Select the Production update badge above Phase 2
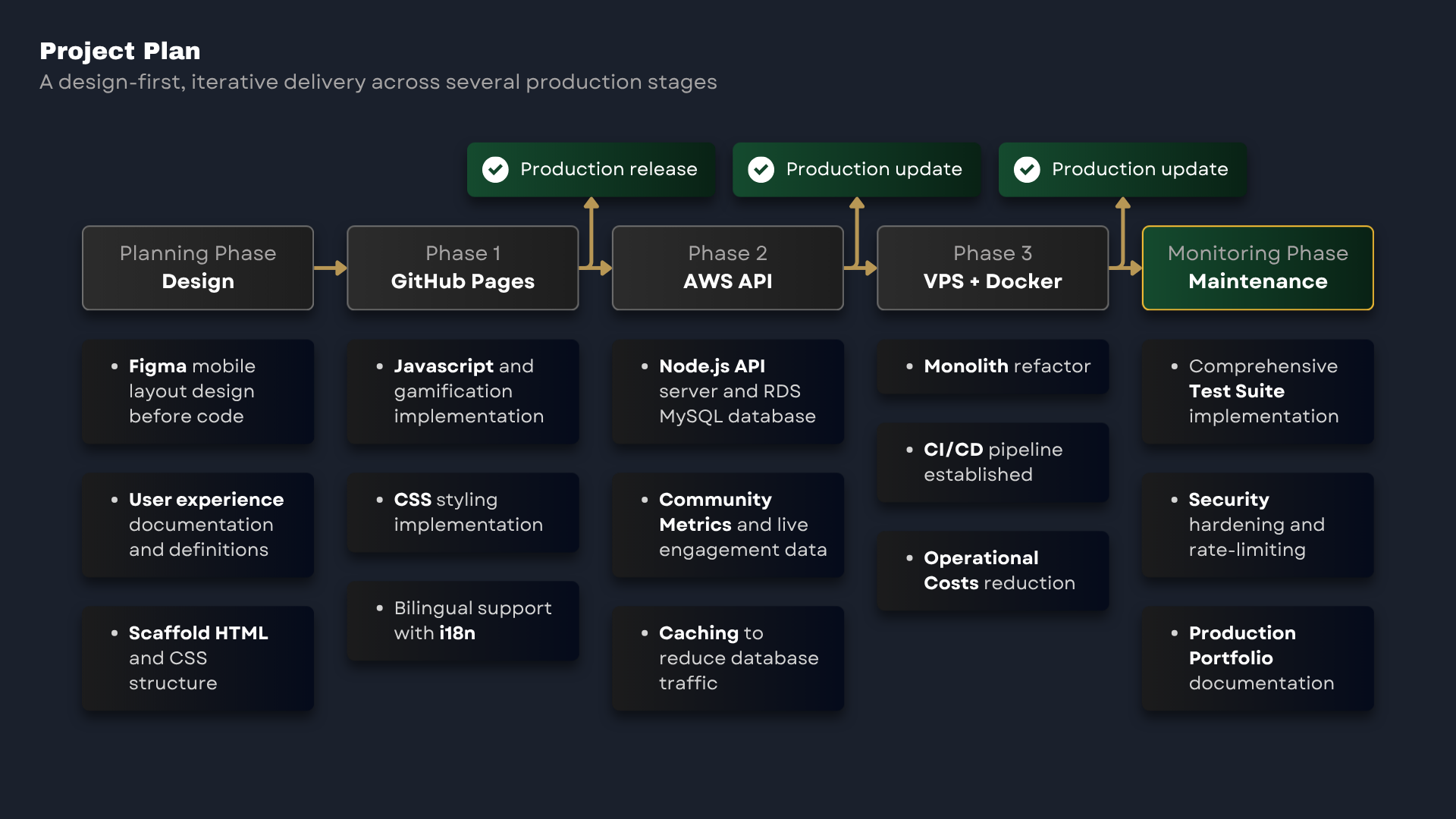1456x819 pixels. click(857, 169)
